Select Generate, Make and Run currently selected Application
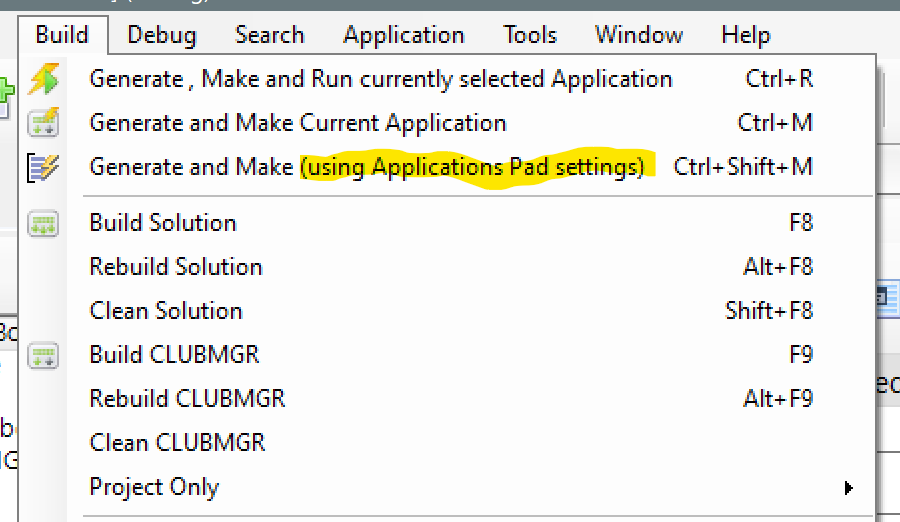This screenshot has width=900, height=522. click(x=381, y=79)
